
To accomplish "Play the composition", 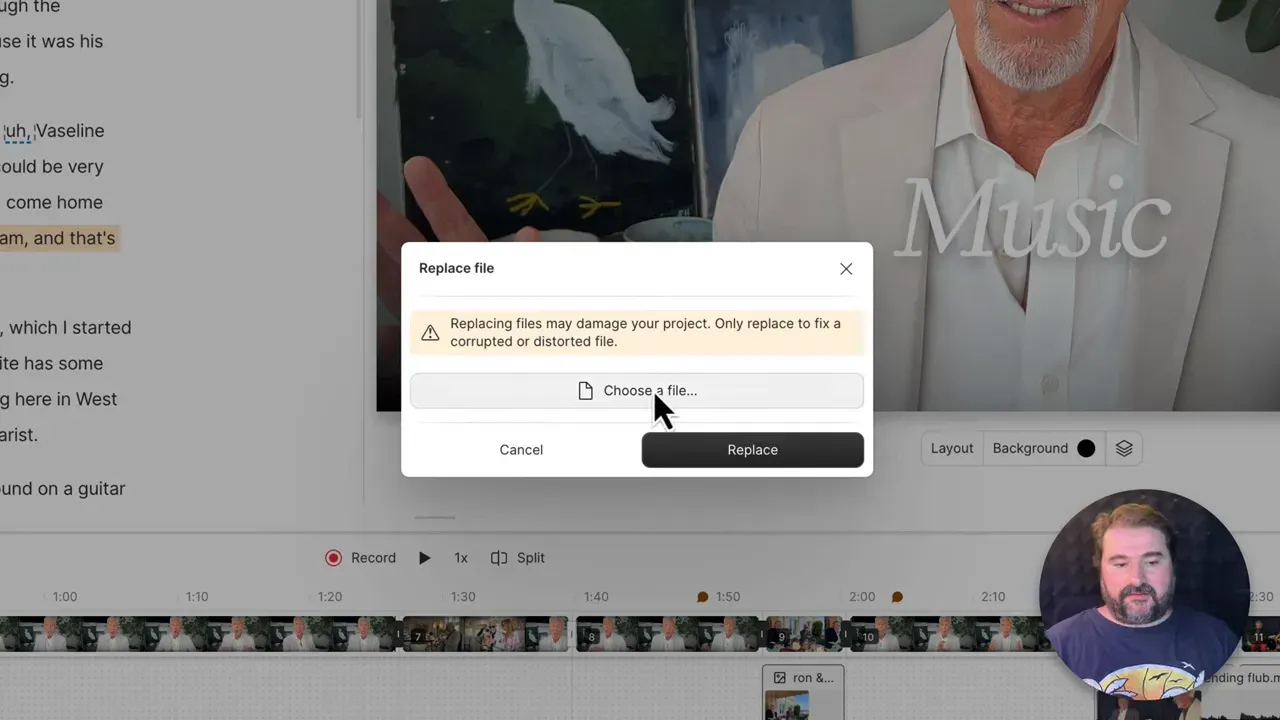I will pyautogui.click(x=424, y=558).
